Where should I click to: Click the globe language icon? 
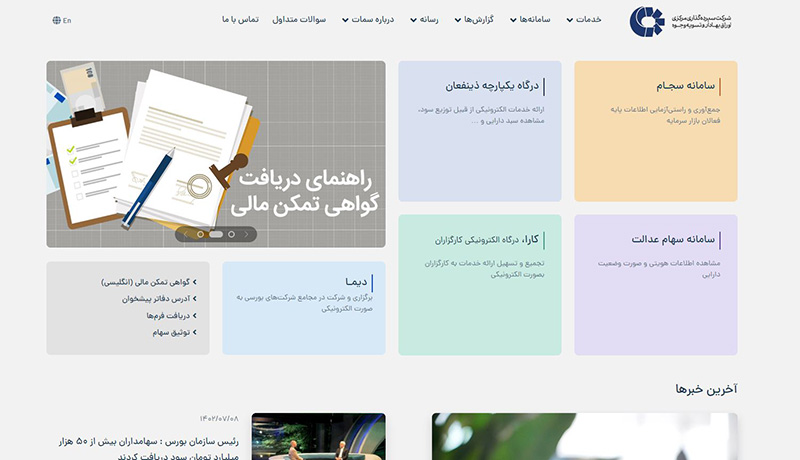pos(56,20)
